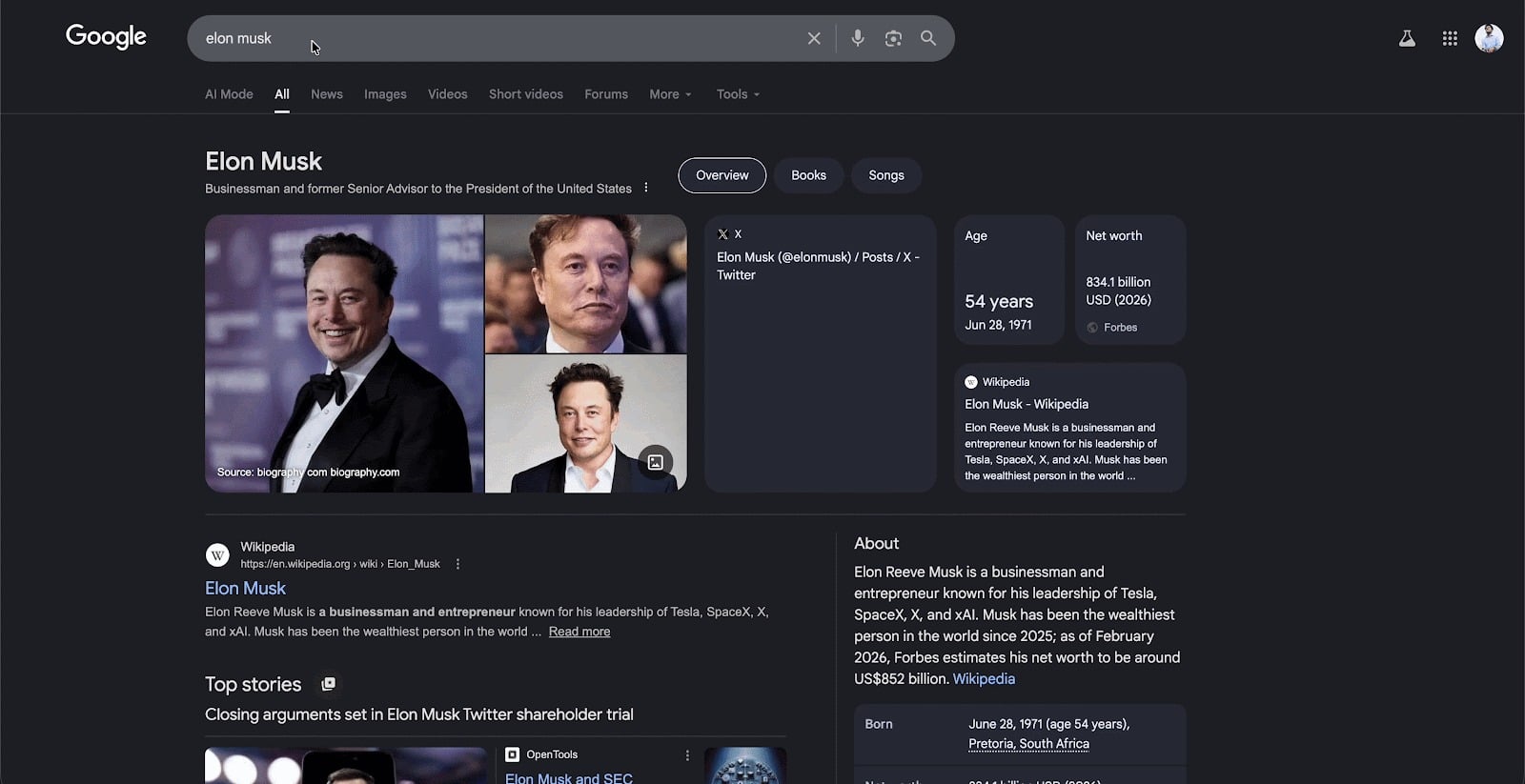This screenshot has height=784, width=1525.
Task: Clear the search box with the X icon
Action: point(814,38)
